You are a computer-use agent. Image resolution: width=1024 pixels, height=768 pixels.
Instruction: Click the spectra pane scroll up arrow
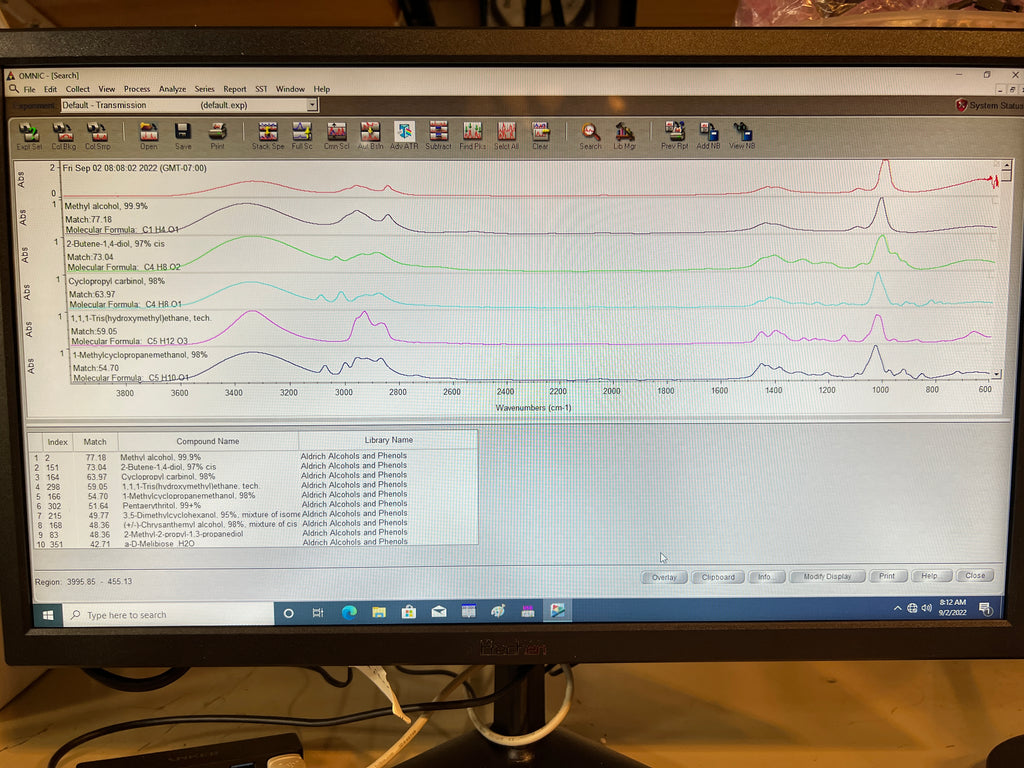pos(1006,166)
